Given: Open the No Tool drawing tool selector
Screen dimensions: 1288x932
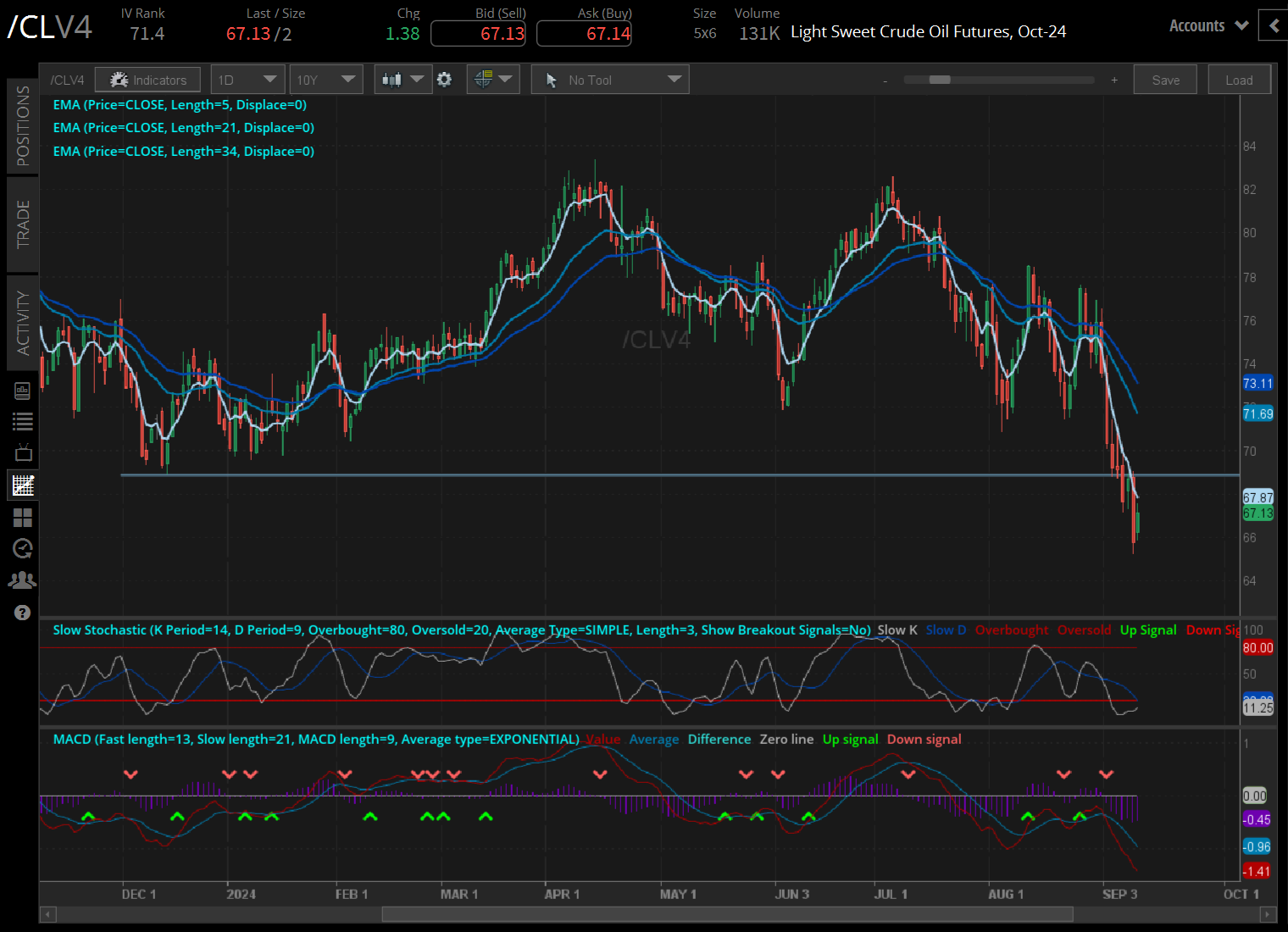Looking at the screenshot, I should tap(610, 80).
